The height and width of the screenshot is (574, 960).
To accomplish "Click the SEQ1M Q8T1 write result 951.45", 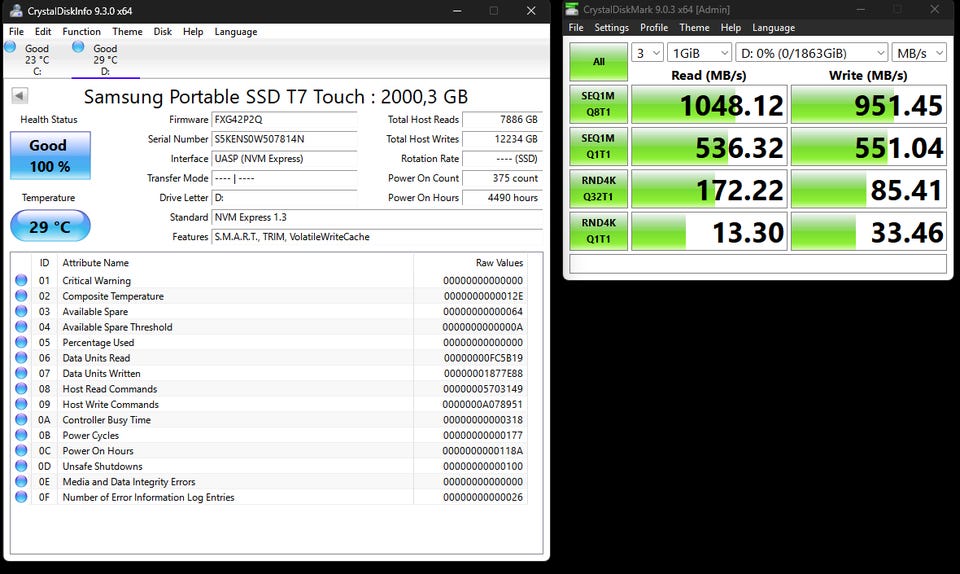I will tap(869, 105).
